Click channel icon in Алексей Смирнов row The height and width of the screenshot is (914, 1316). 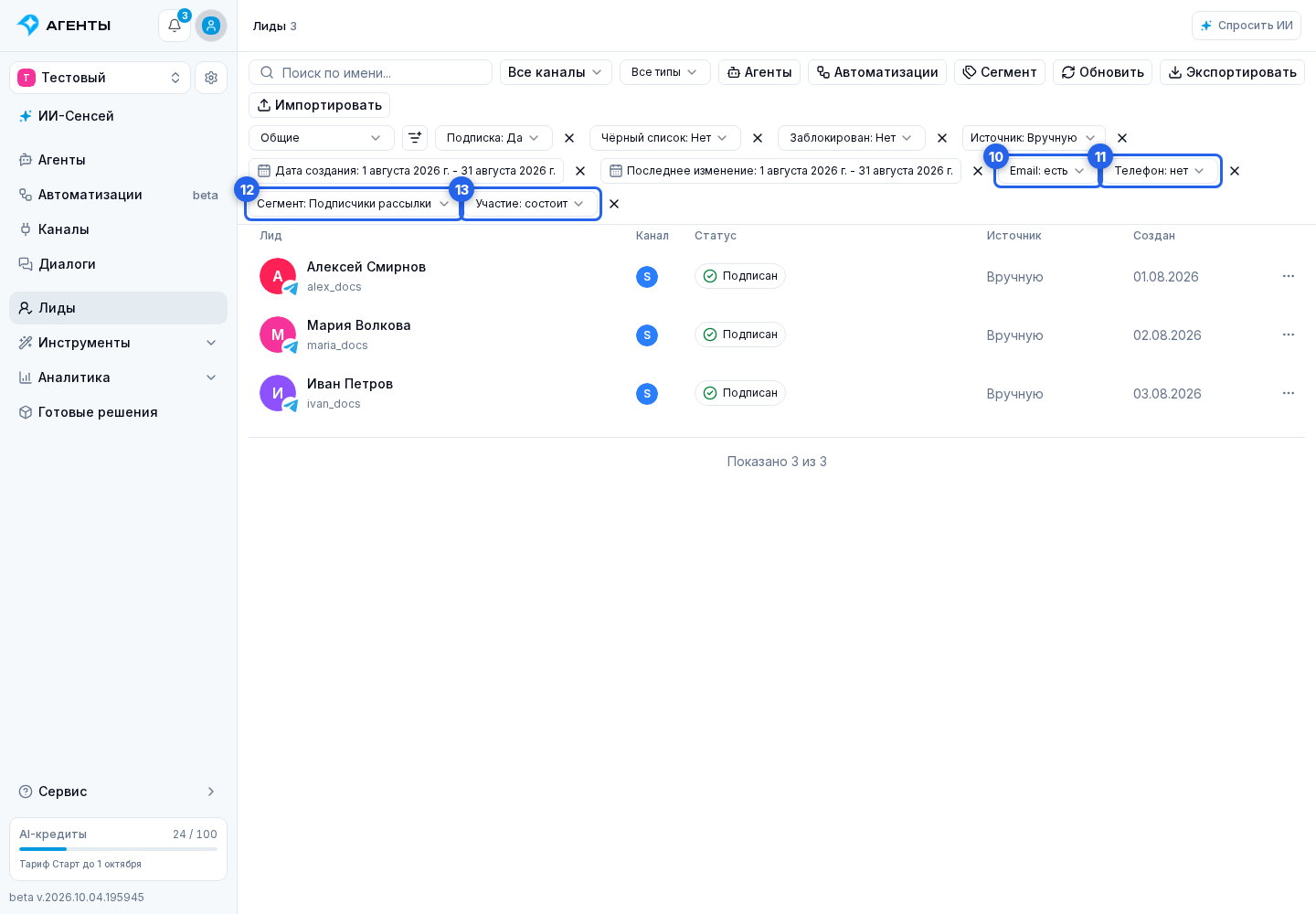[x=647, y=277]
